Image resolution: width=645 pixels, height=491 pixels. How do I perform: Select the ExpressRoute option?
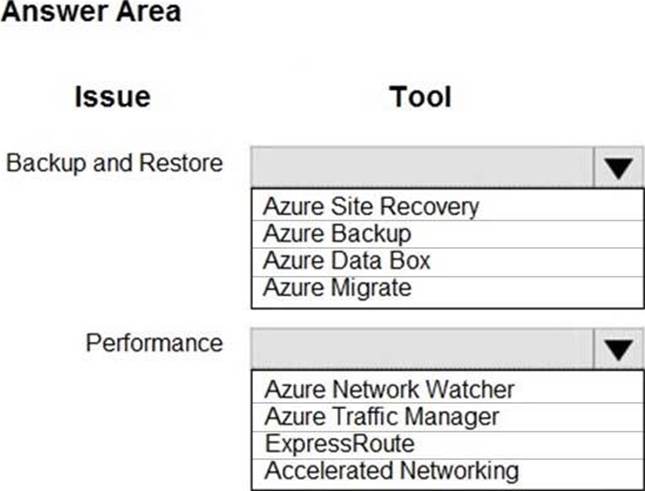[339, 443]
